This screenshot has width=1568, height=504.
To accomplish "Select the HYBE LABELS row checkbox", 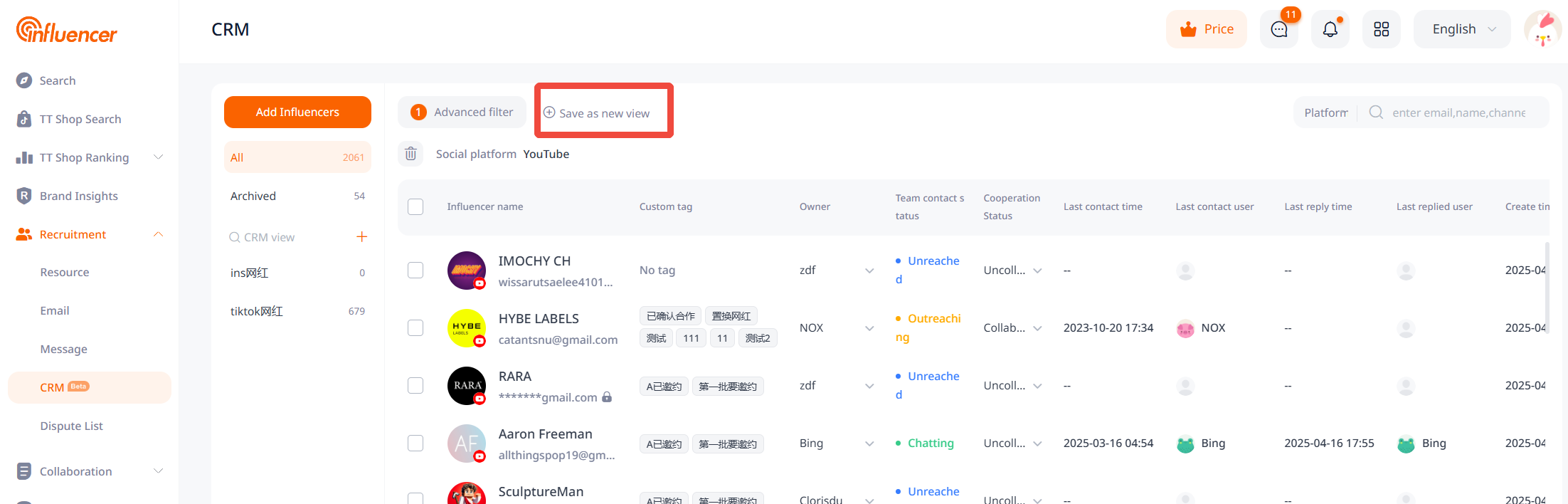I will [415, 327].
